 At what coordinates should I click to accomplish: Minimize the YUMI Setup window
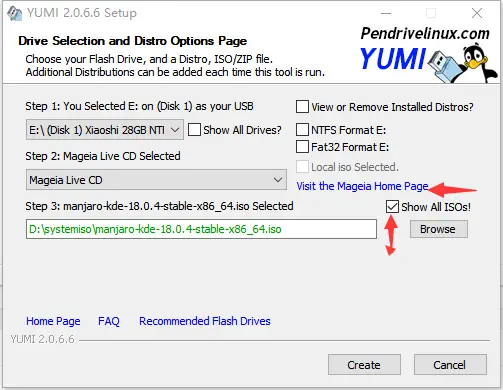click(386, 13)
